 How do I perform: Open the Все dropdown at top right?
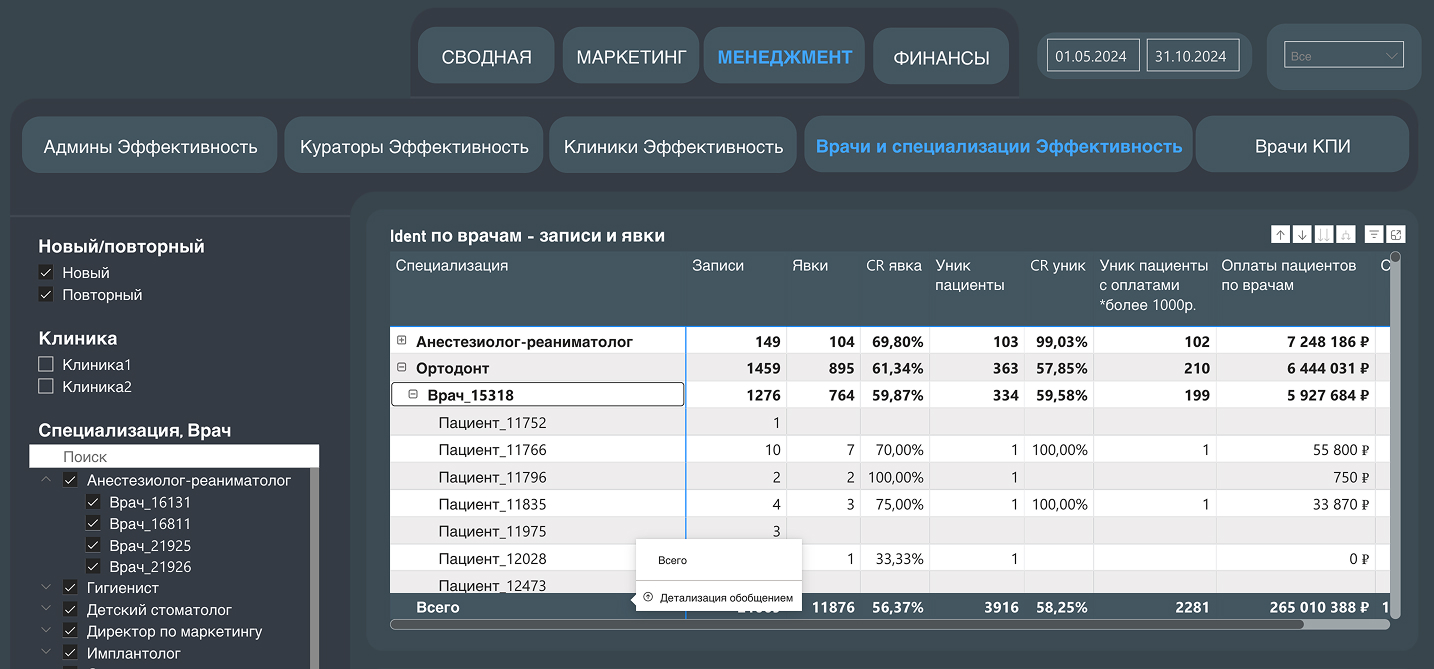[1345, 56]
